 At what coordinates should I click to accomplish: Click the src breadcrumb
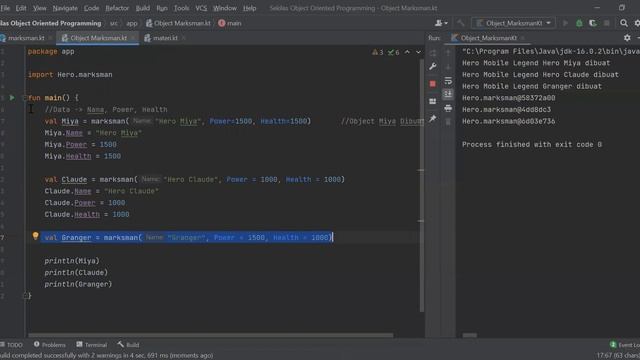[x=114, y=23]
